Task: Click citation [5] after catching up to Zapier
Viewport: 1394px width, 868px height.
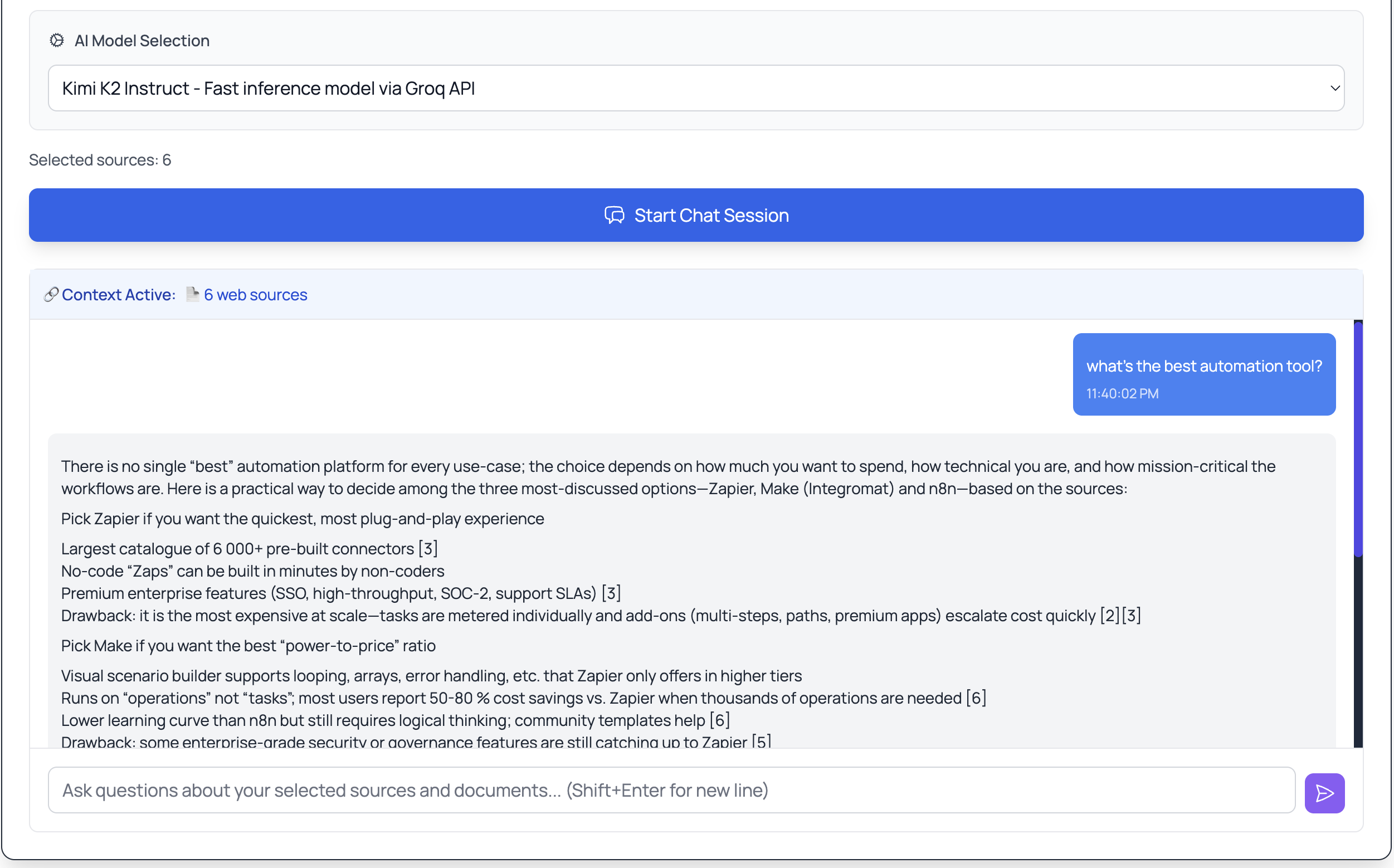Action: tap(761, 741)
